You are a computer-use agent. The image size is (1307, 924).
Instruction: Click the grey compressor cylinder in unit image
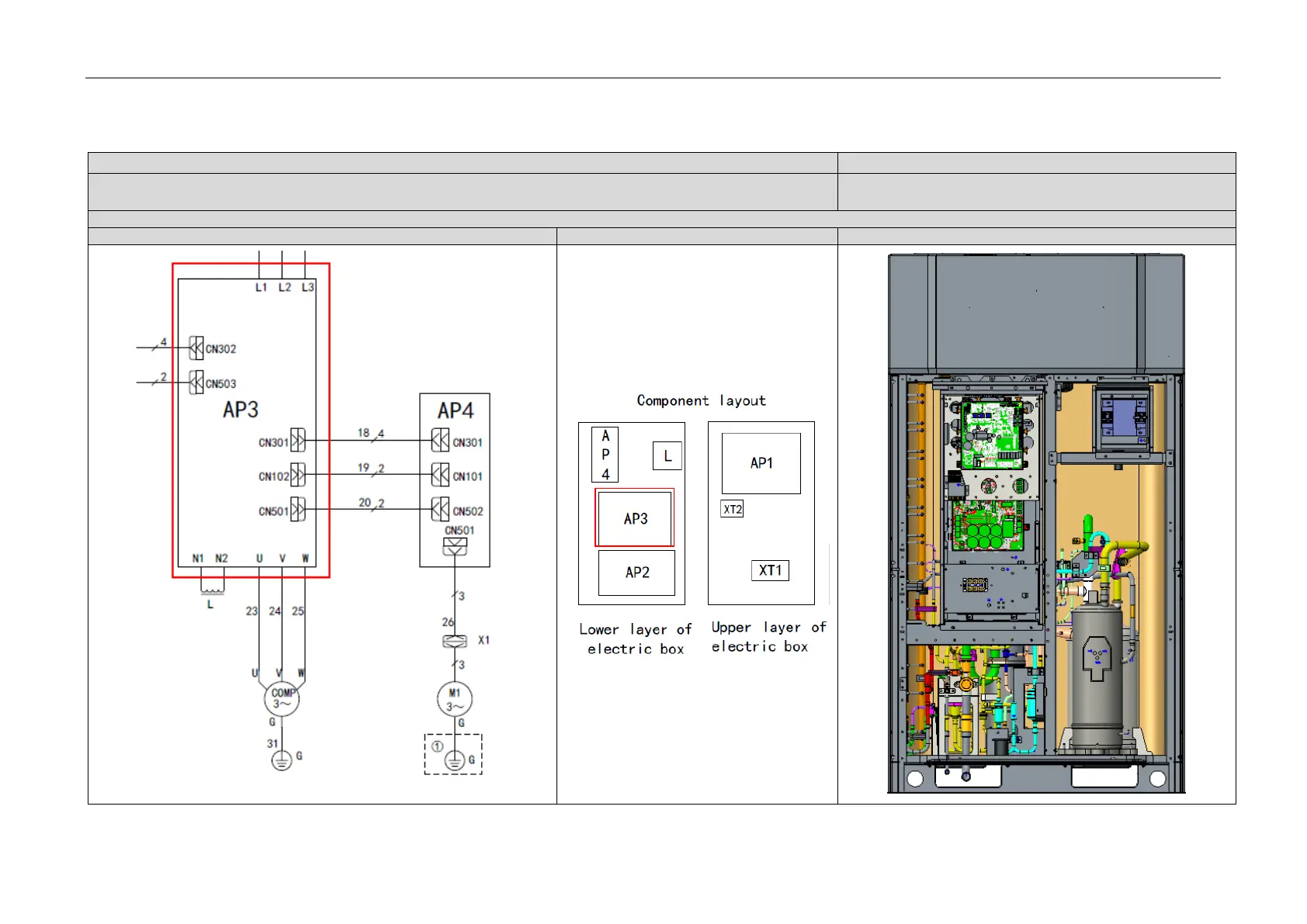pyautogui.click(x=1096, y=675)
